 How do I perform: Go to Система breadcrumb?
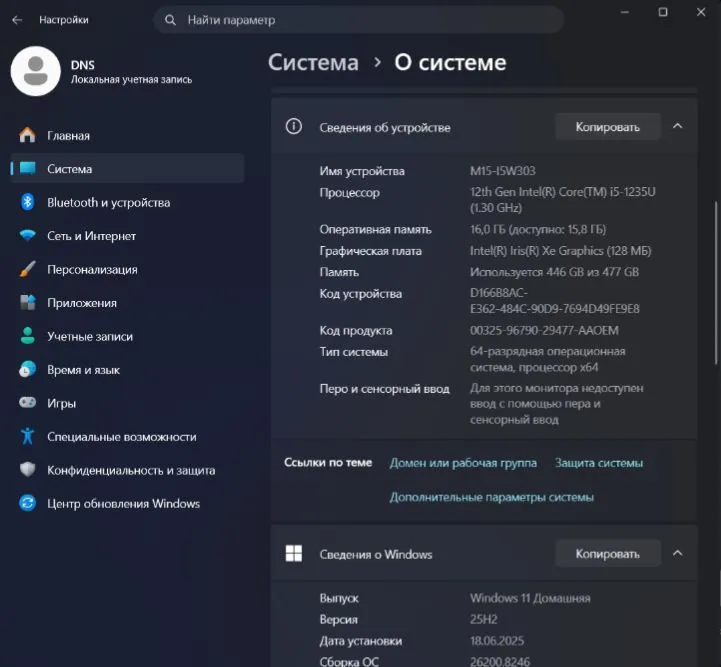[x=313, y=63]
